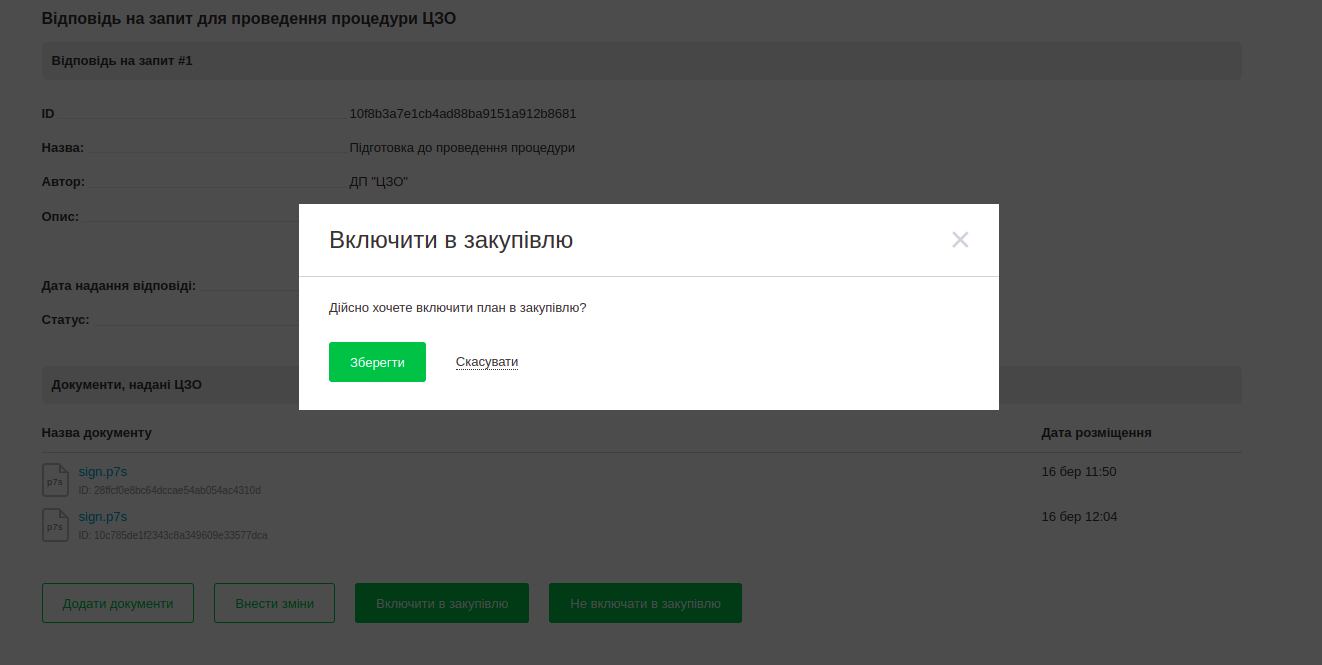This screenshot has width=1322, height=665.
Task: Select the Документи, надані ЦЗО section header
Action: [x=127, y=385]
